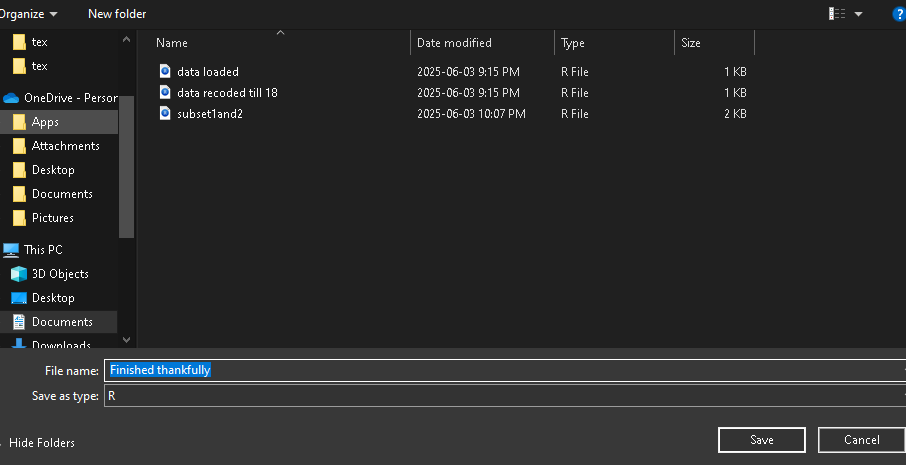Image resolution: width=906 pixels, height=465 pixels.
Task: Open the Help question mark icon
Action: tap(899, 14)
